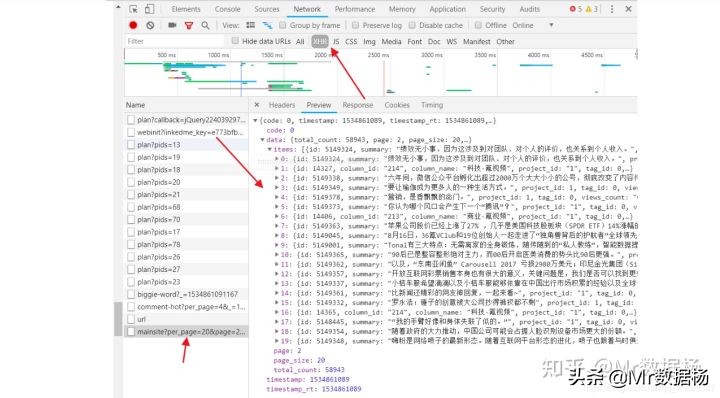Open the Security tab
This screenshot has height=398, width=720.
tap(492, 9)
